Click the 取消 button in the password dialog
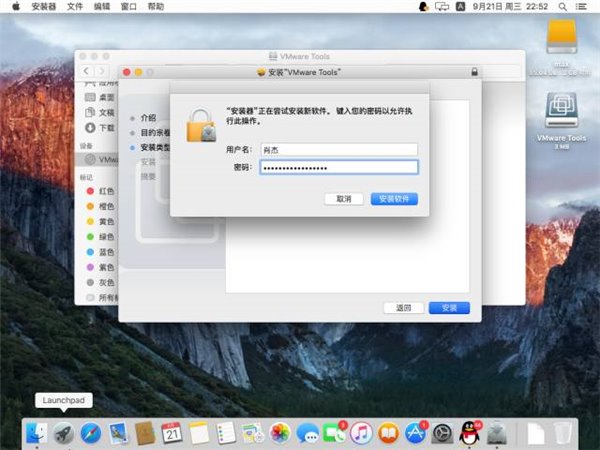The image size is (600, 450). 343,199
